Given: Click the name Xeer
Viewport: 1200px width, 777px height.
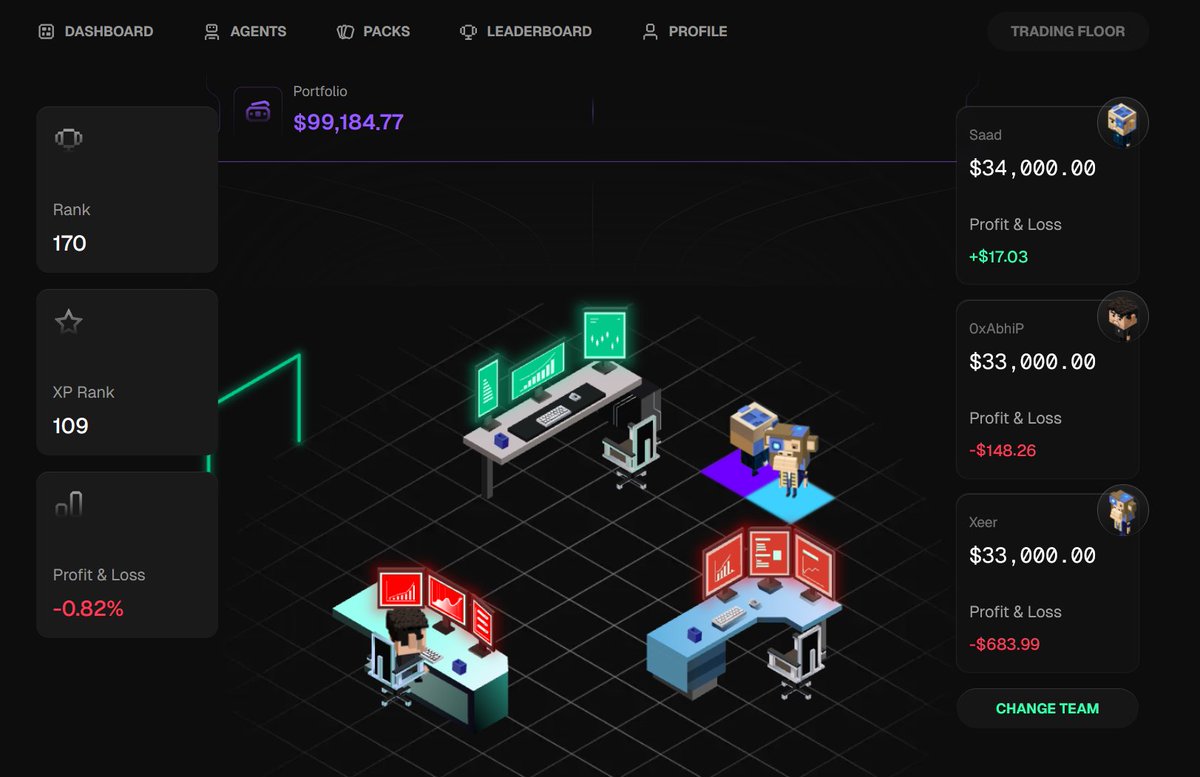Looking at the screenshot, I should pyautogui.click(x=983, y=522).
